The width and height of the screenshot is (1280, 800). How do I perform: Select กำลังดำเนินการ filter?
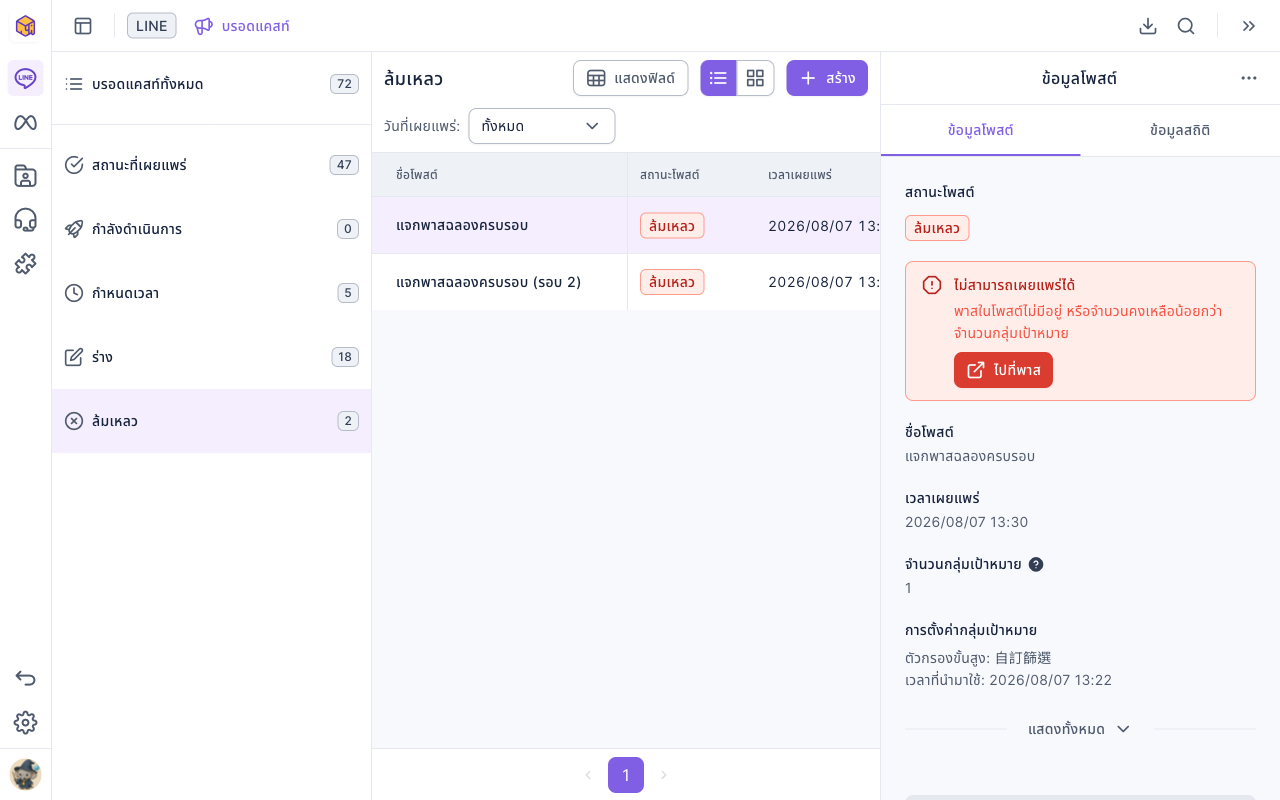pos(211,229)
